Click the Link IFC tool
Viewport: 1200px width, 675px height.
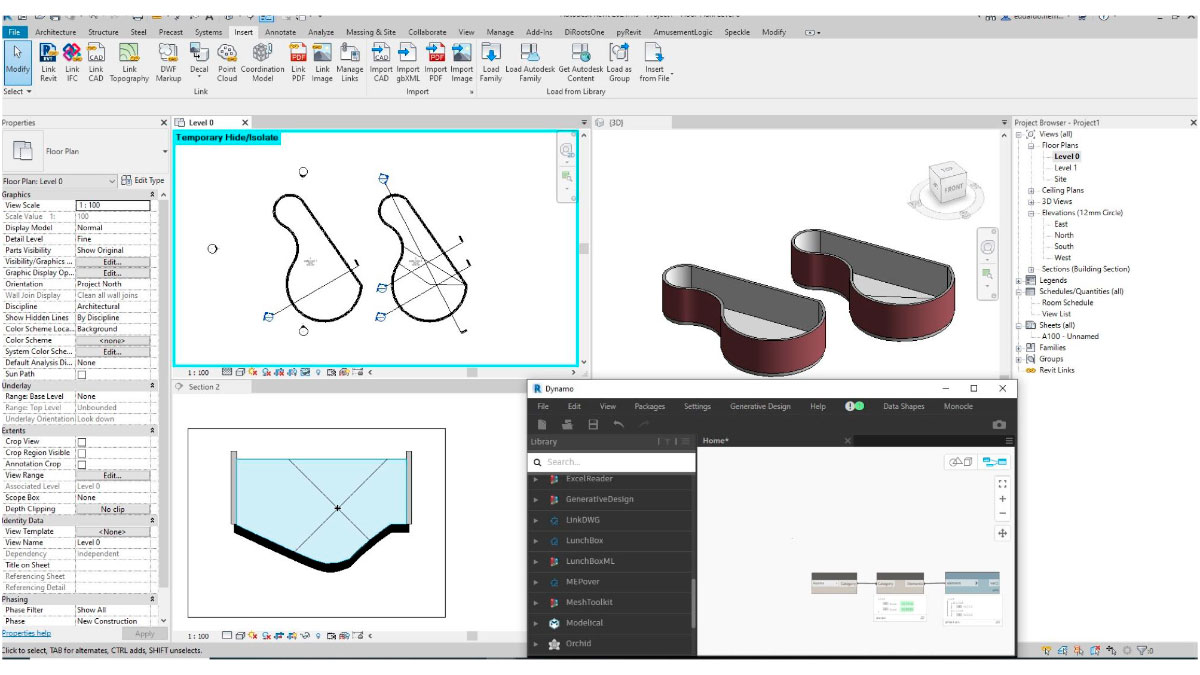tap(72, 61)
